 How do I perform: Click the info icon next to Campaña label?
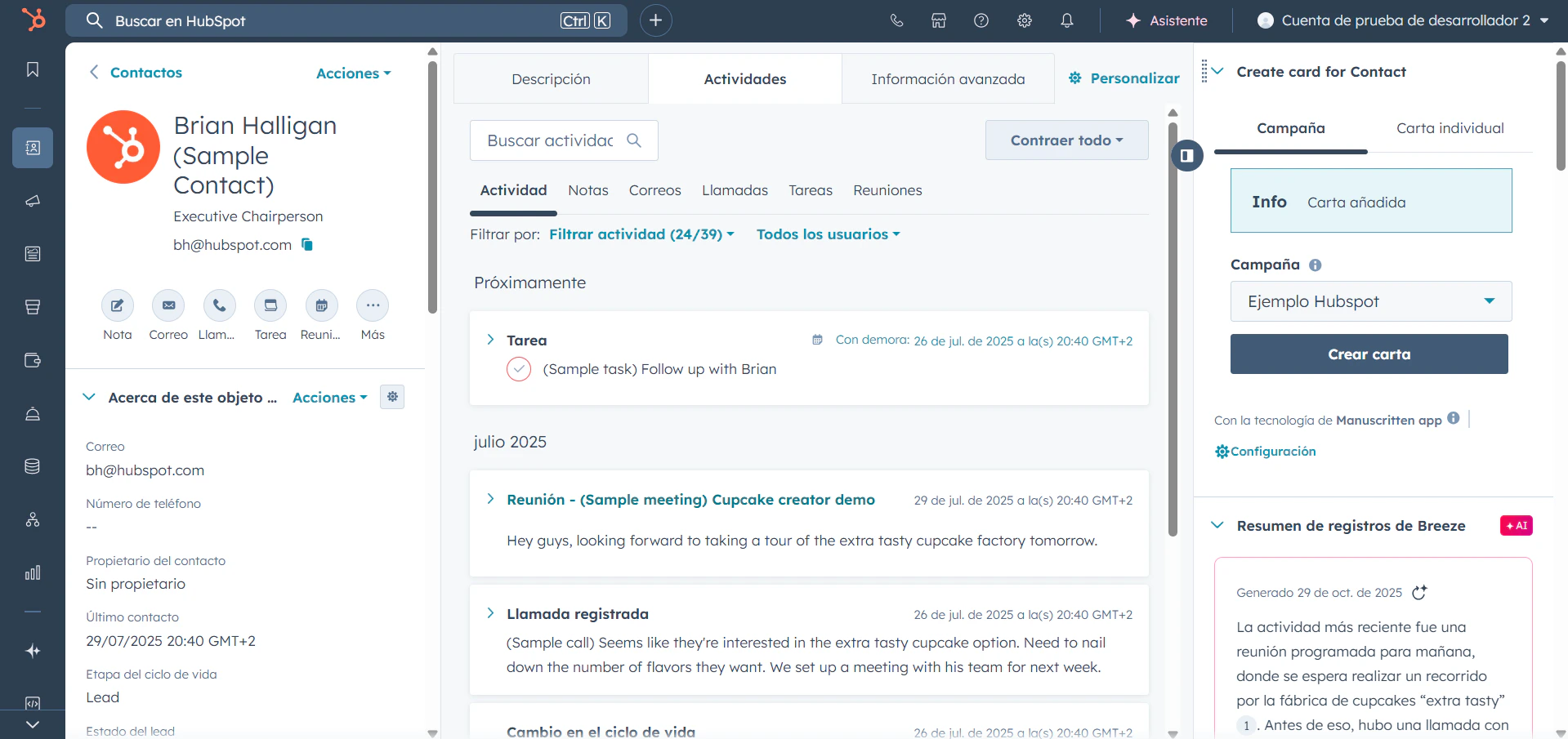tap(1315, 265)
